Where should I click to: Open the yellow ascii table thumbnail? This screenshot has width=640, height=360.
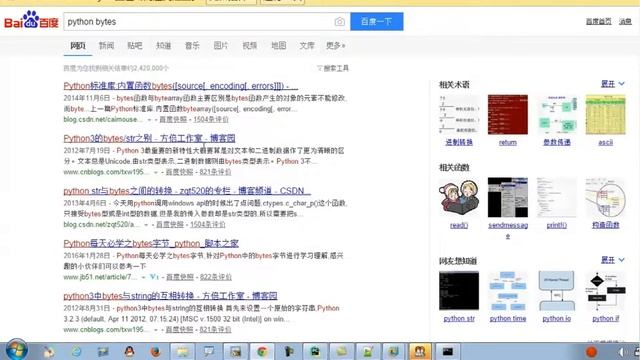point(605,115)
